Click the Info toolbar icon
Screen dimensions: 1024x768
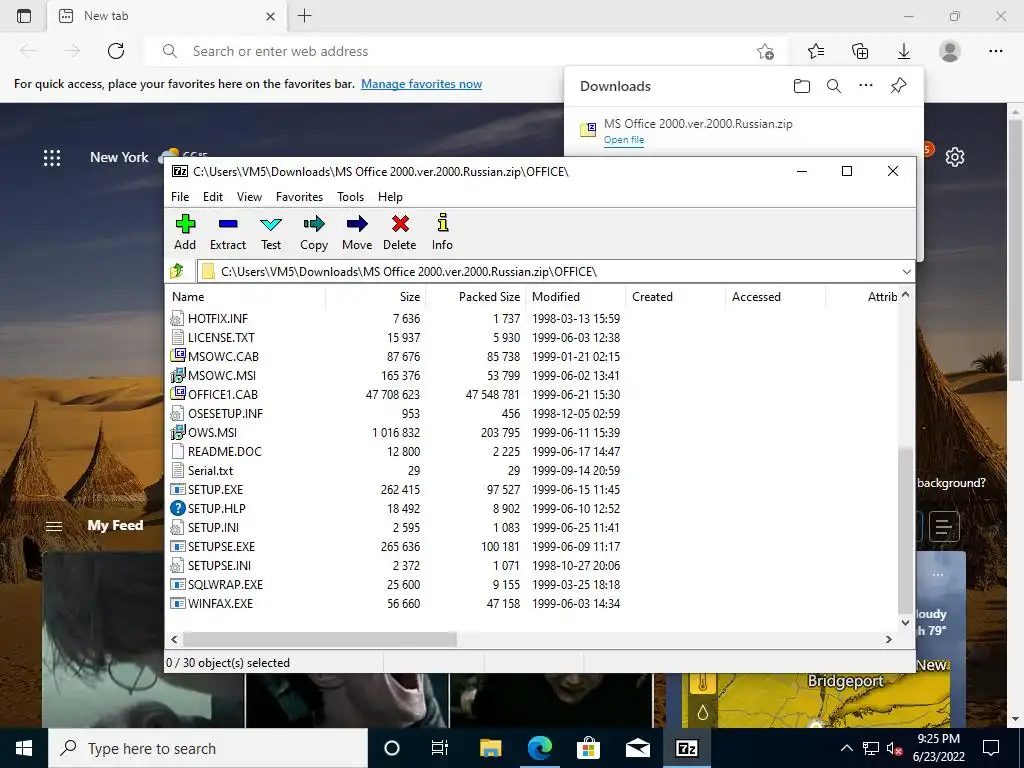point(442,232)
